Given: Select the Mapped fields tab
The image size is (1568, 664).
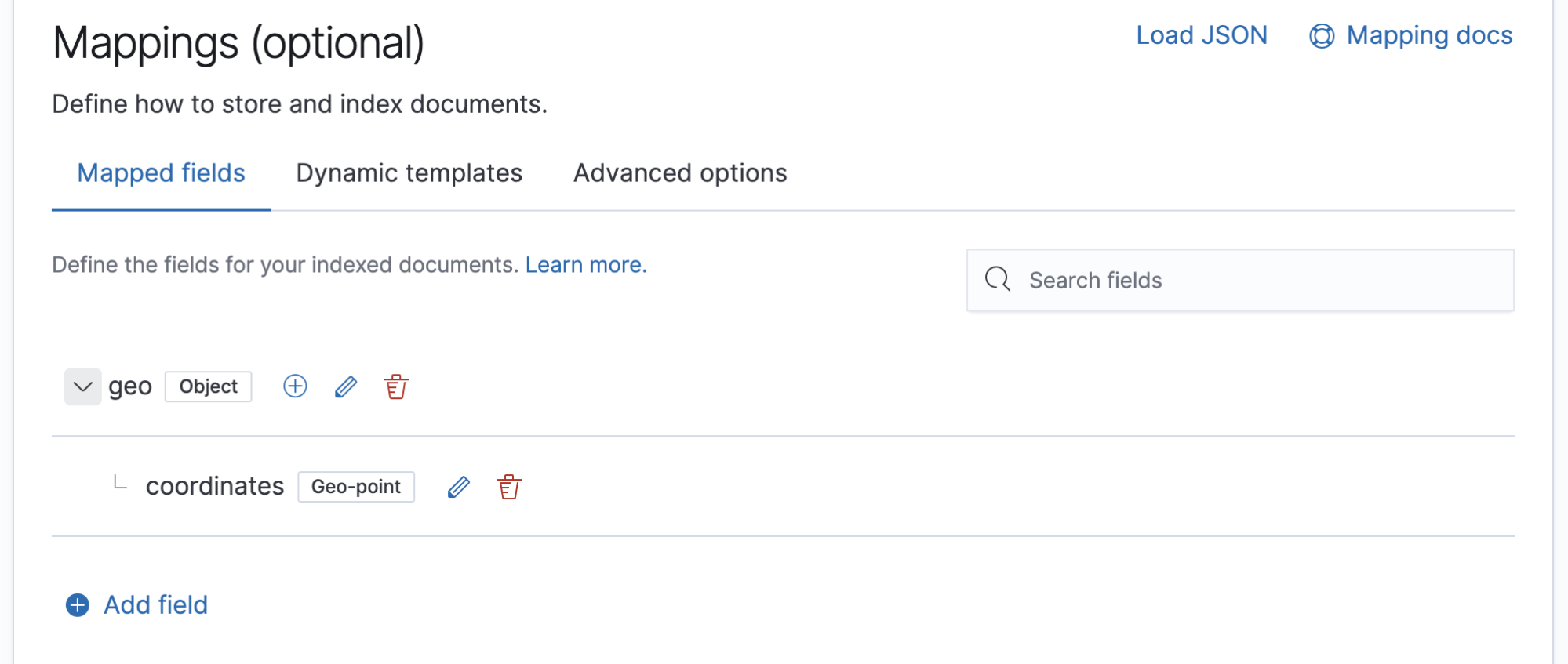Looking at the screenshot, I should coord(160,172).
